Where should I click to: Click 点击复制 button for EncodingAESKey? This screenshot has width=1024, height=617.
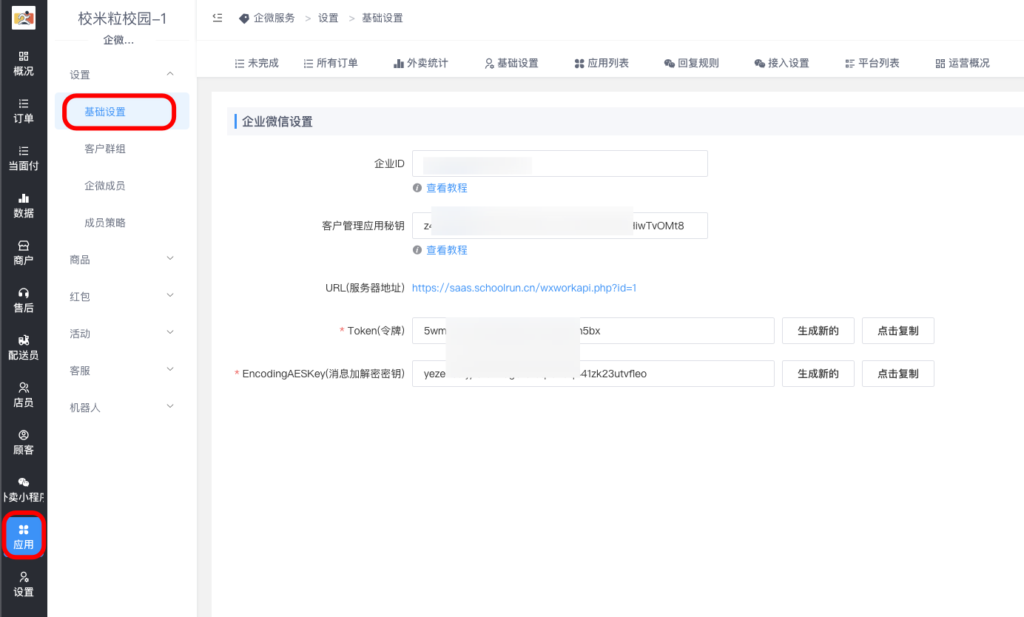click(x=897, y=374)
